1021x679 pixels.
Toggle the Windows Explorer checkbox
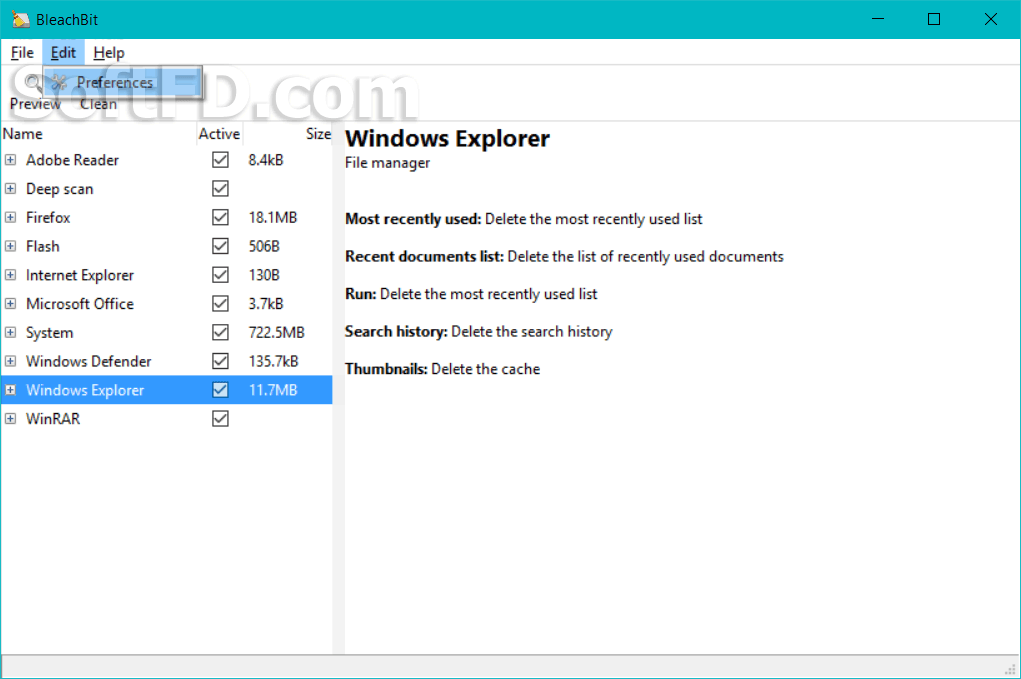(x=220, y=390)
